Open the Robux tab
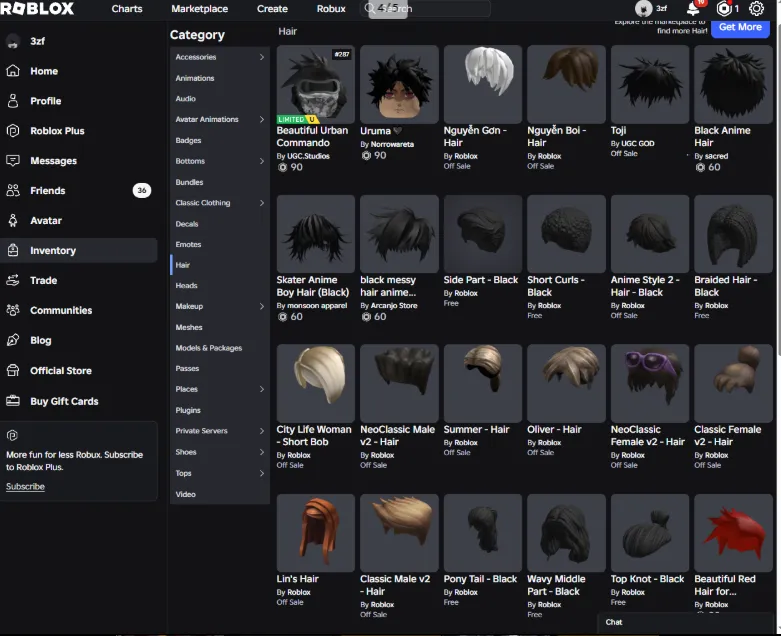 pyautogui.click(x=331, y=8)
